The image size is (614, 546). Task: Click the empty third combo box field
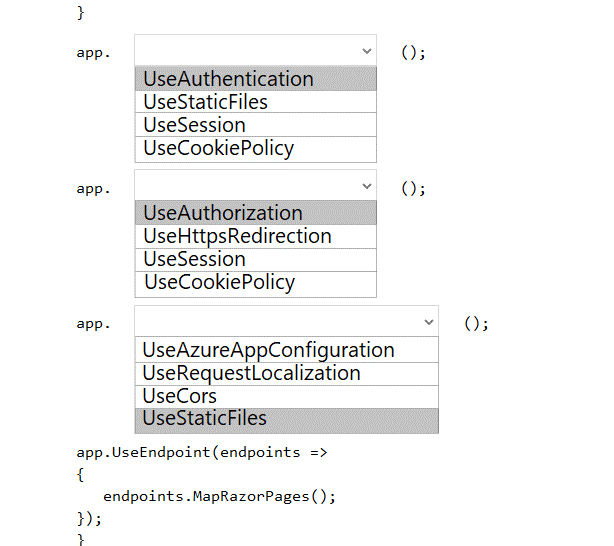click(276, 322)
